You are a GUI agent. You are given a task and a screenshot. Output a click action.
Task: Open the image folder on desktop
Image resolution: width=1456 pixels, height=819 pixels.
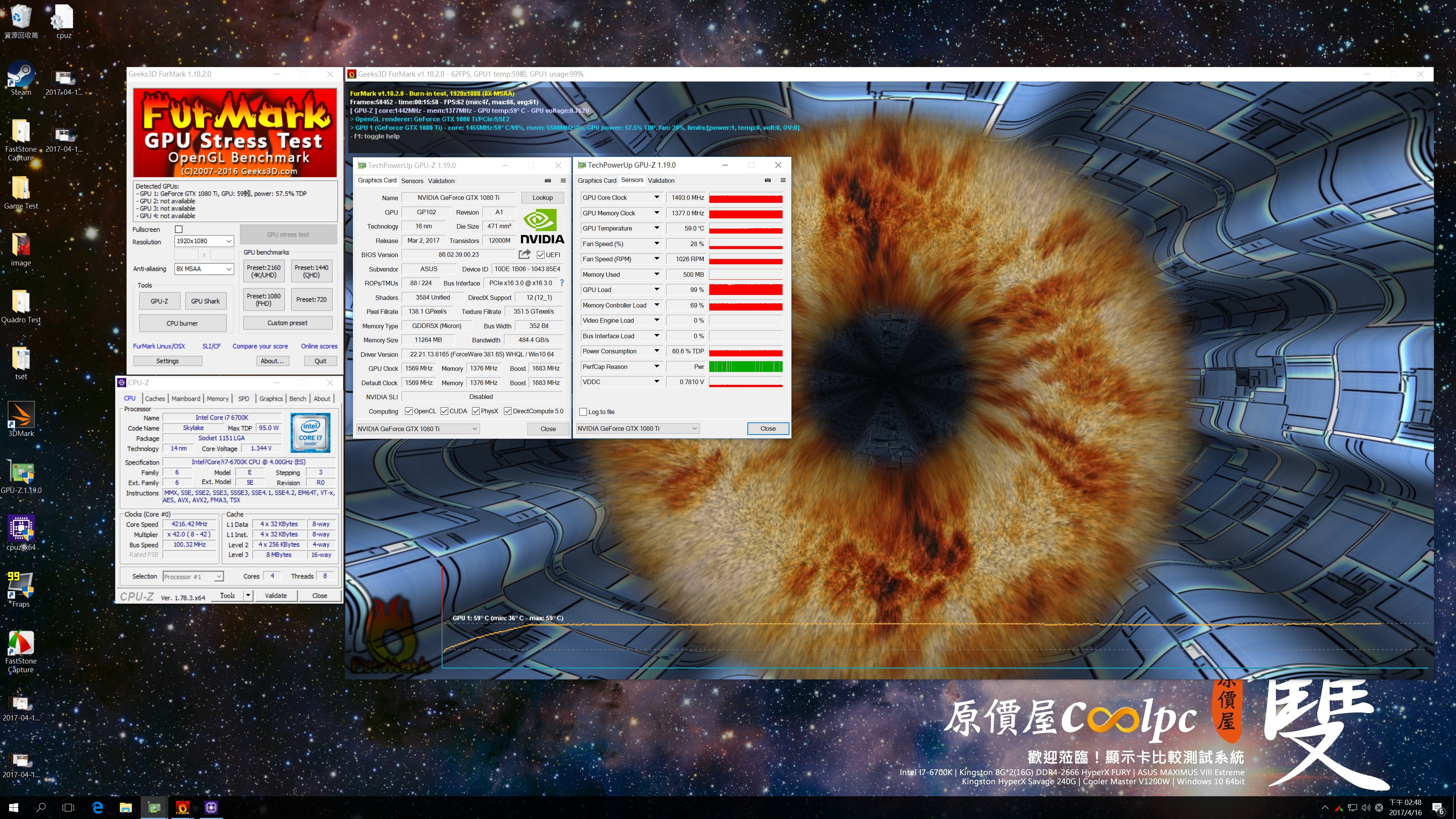[21, 249]
